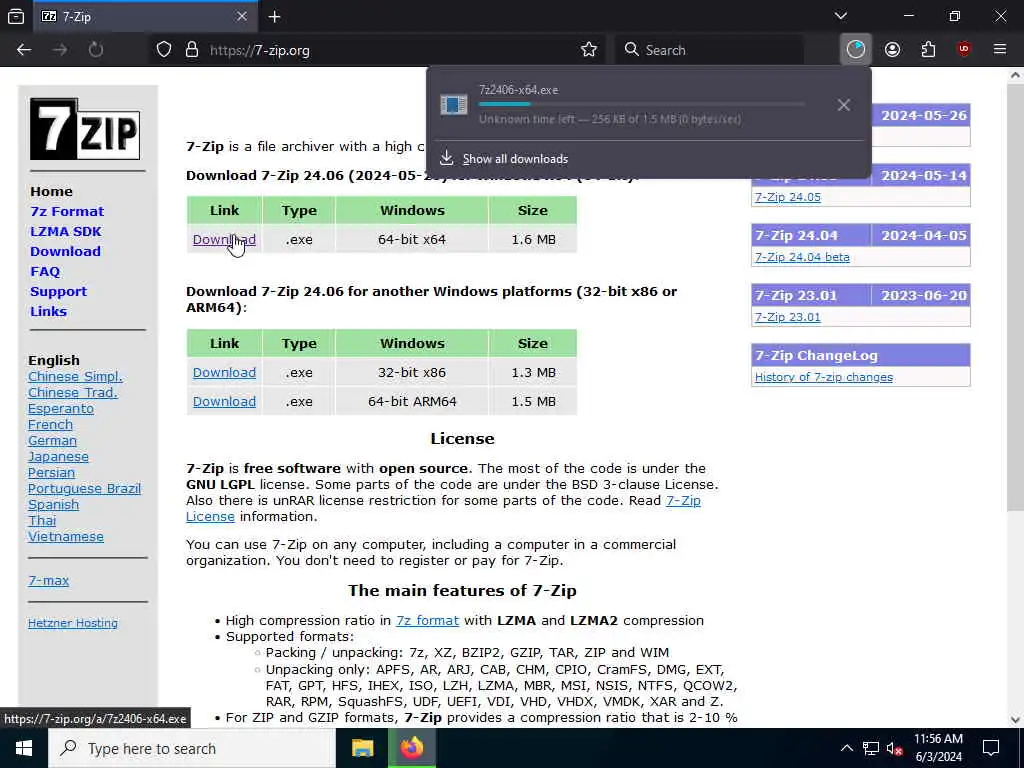Open the LZMA SDK sidebar link

(x=65, y=232)
